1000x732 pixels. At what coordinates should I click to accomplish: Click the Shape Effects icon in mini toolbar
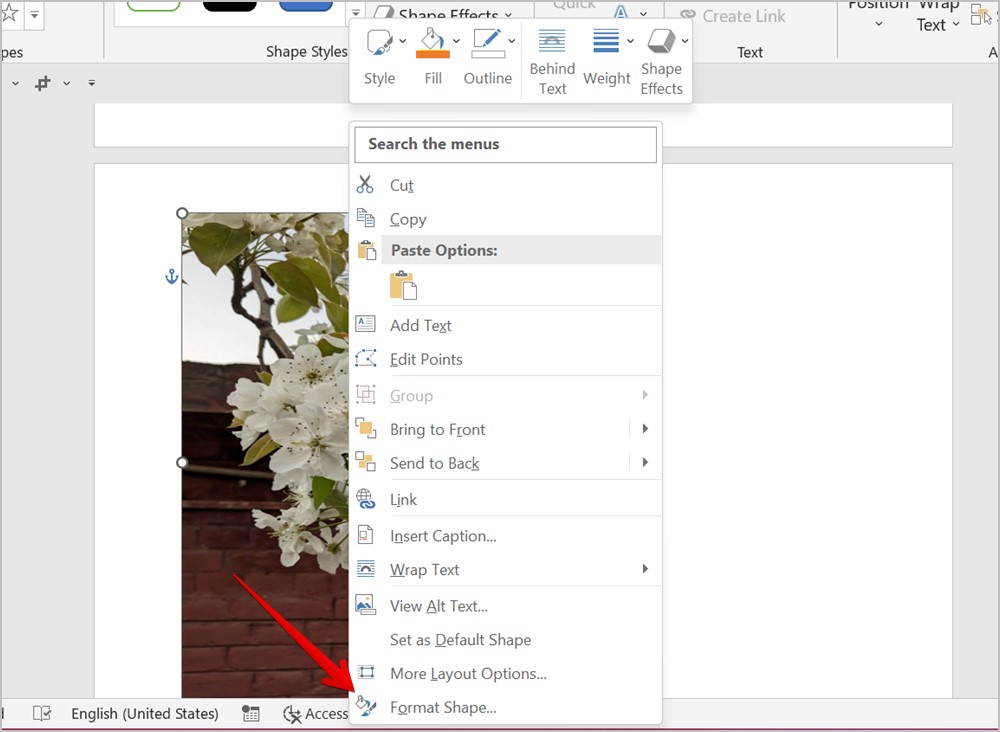pyautogui.click(x=661, y=41)
